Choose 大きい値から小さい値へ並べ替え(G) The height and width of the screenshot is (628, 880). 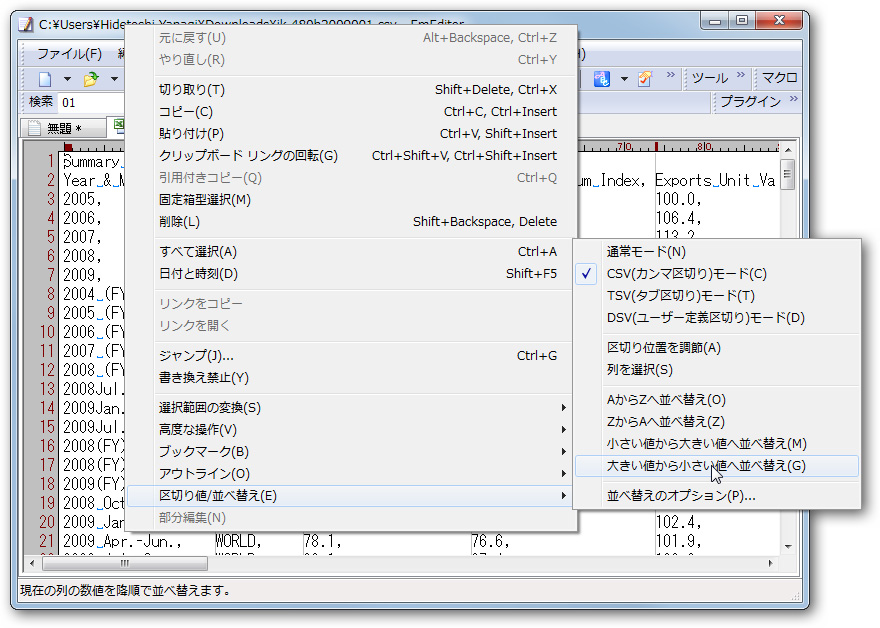coord(717,466)
